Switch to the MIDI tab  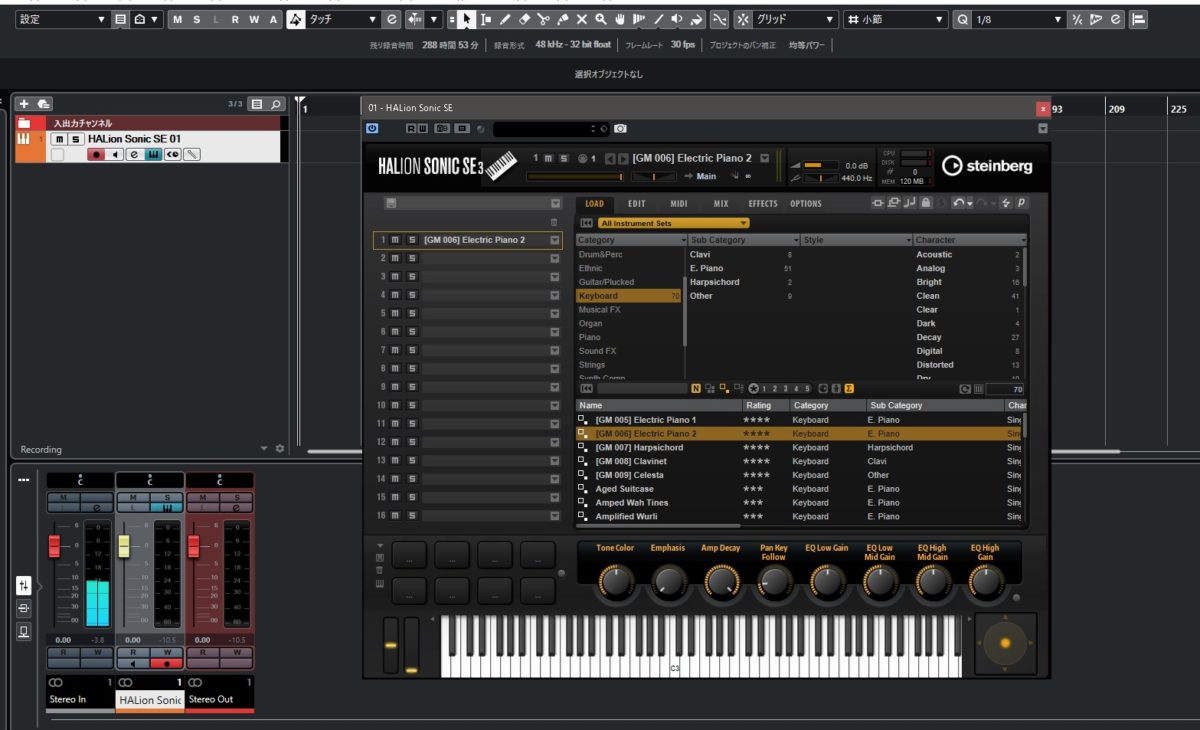pos(678,203)
